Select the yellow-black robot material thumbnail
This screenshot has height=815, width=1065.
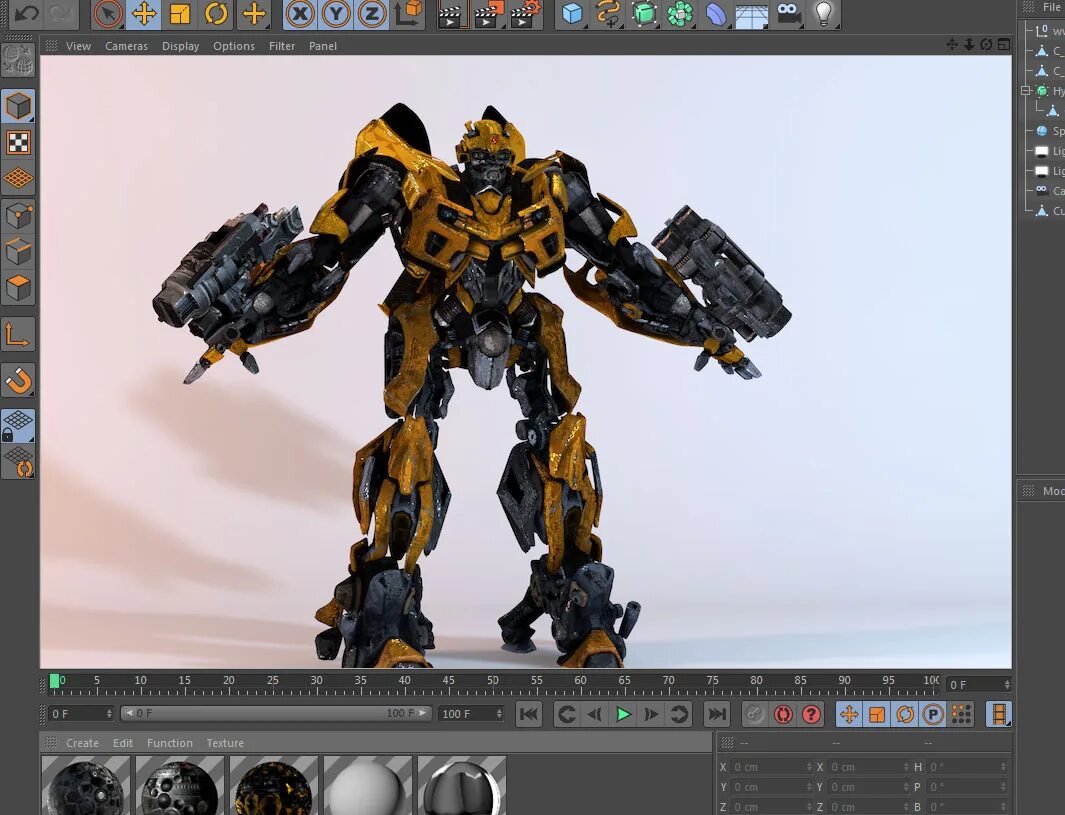[x=274, y=786]
